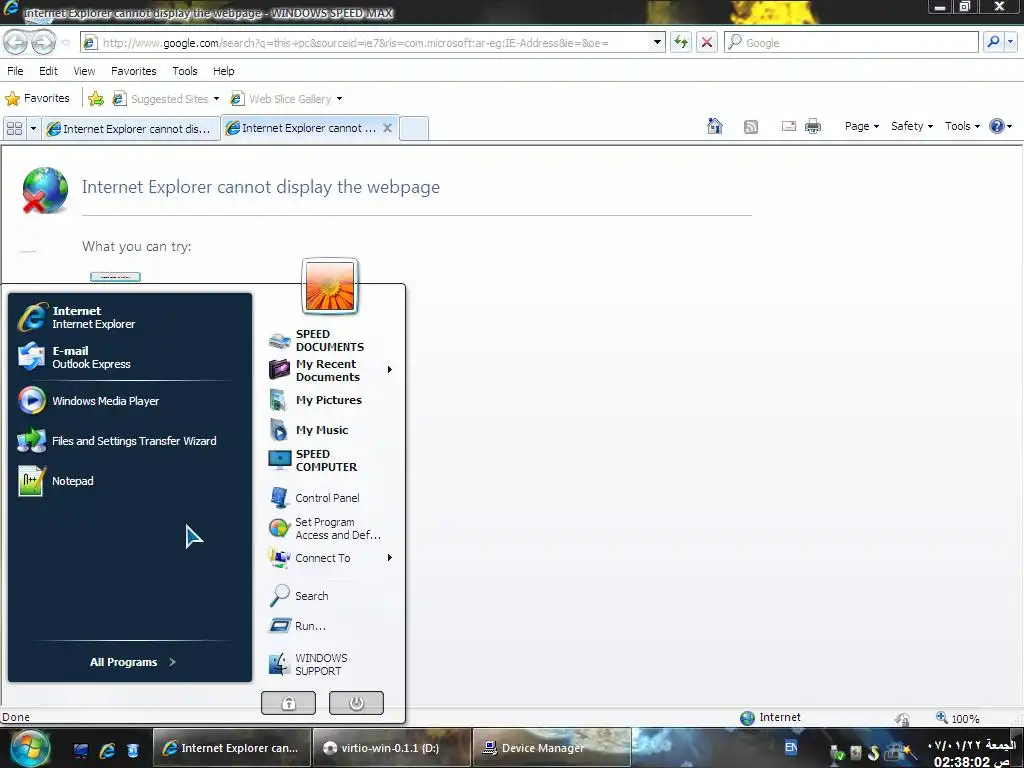Expand the Connect To submenu
The height and width of the screenshot is (768, 1024).
(x=330, y=558)
